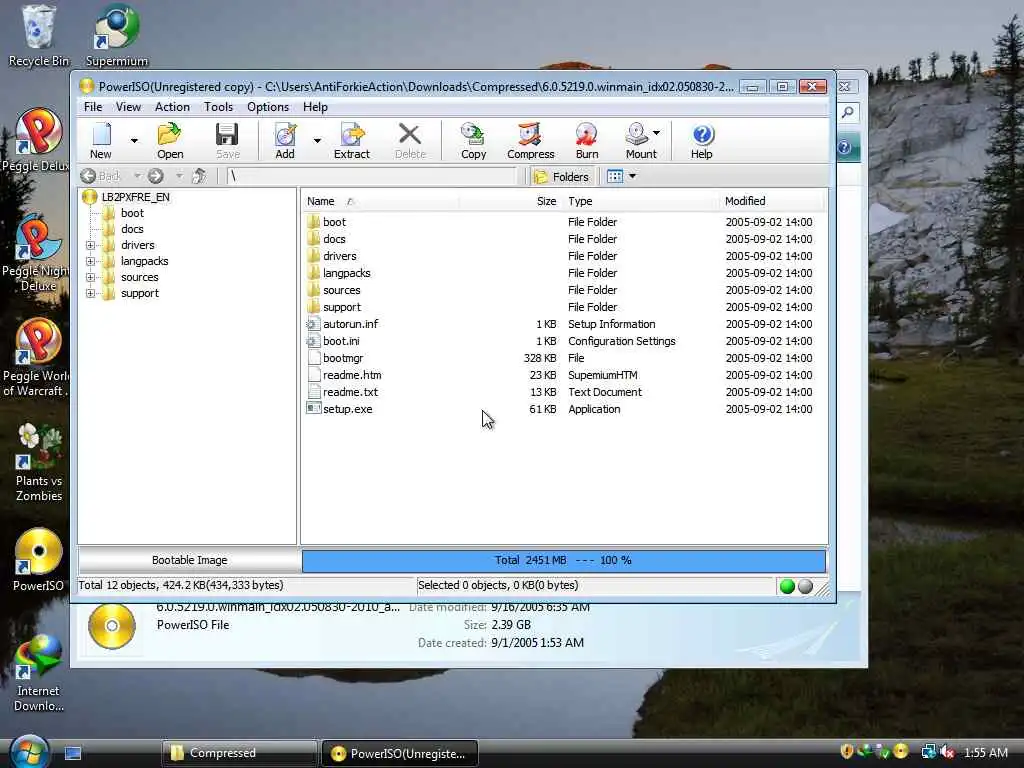Expand the sources folder in tree

tap(91, 278)
